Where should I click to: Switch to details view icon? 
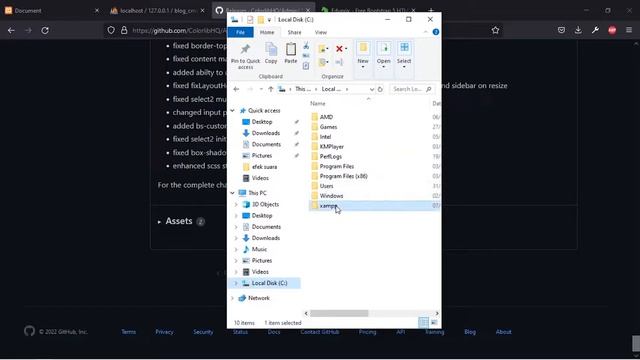(x=424, y=323)
